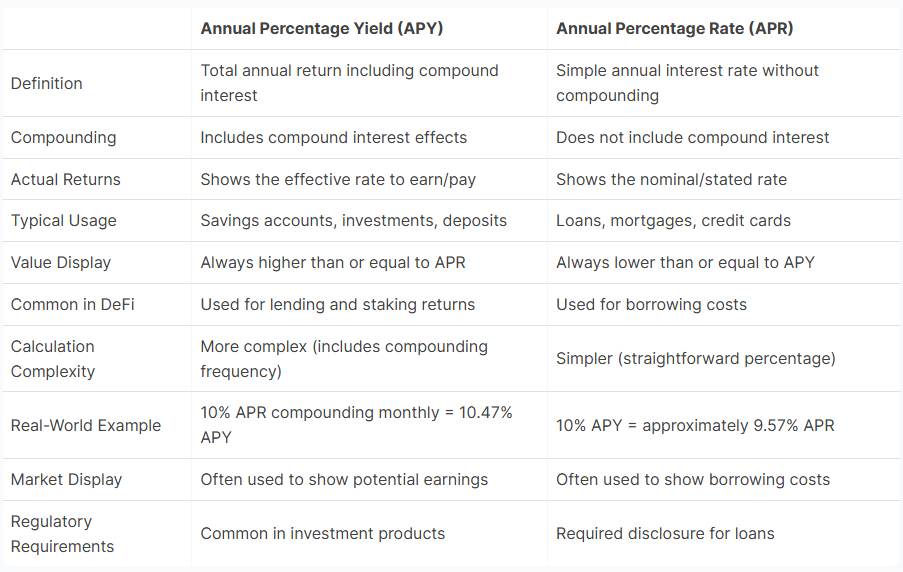Click the Compounding row label
Viewport: 903px width, 572px height.
(x=63, y=137)
